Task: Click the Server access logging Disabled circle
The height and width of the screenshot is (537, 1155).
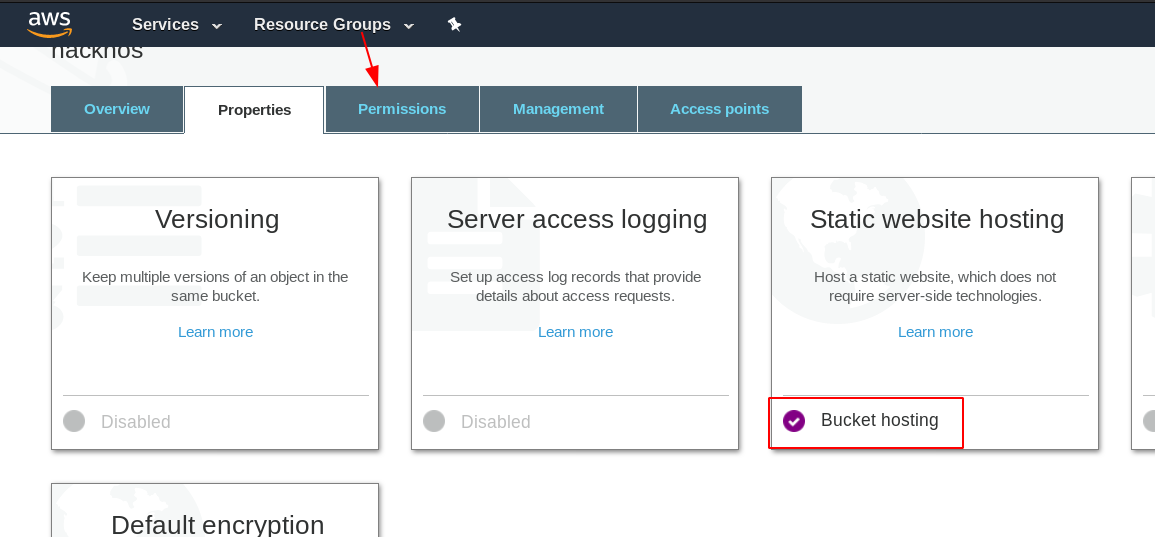Action: (x=435, y=421)
